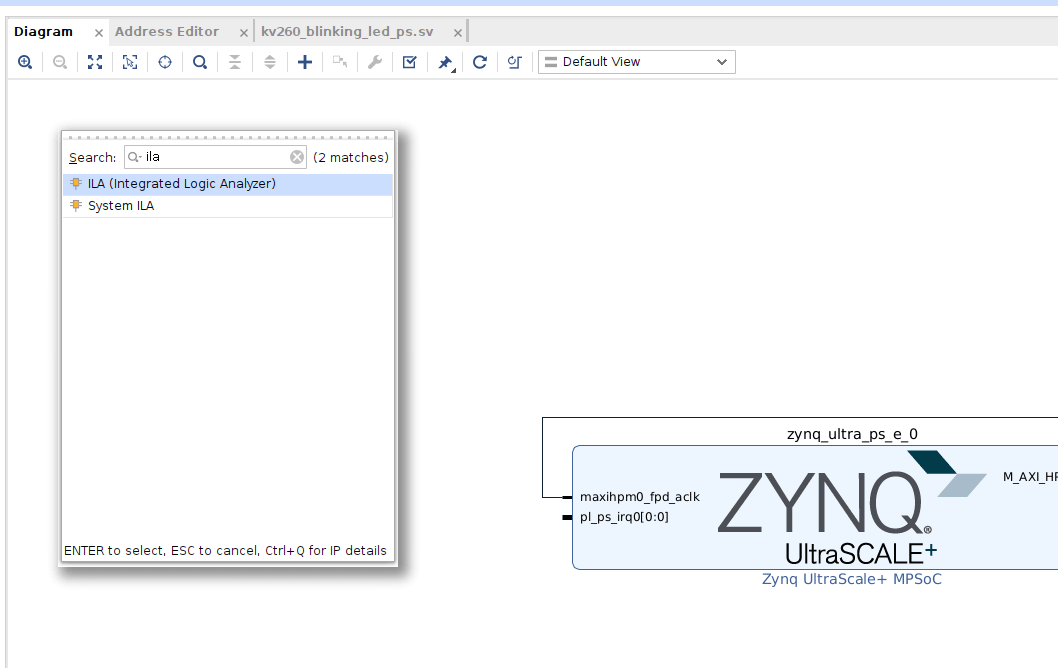Click the IP search input field
Screen dimensions: 1058x668
pyautogui.click(x=215, y=157)
